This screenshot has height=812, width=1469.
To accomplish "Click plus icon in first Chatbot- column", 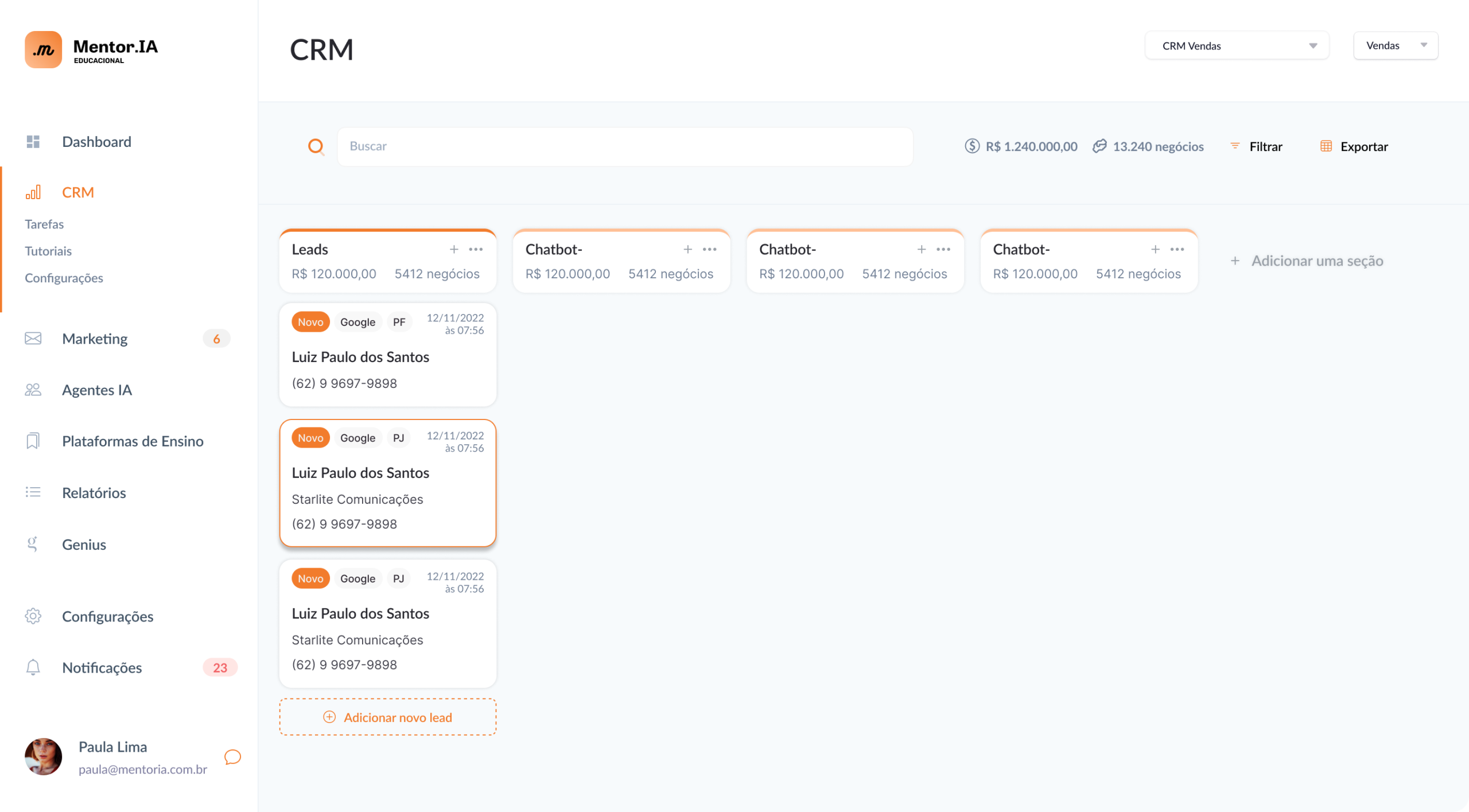I will pyautogui.click(x=687, y=250).
